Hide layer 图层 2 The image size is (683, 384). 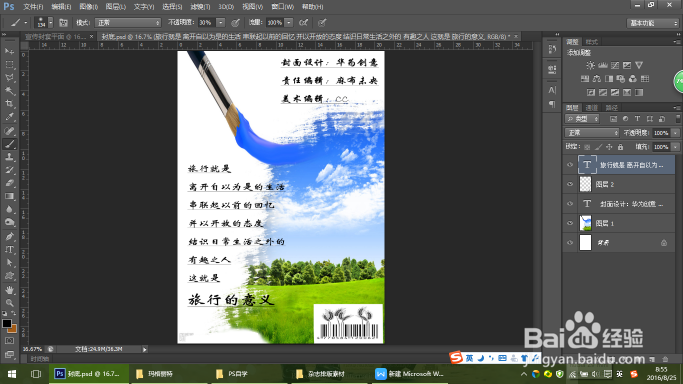tap(570, 184)
